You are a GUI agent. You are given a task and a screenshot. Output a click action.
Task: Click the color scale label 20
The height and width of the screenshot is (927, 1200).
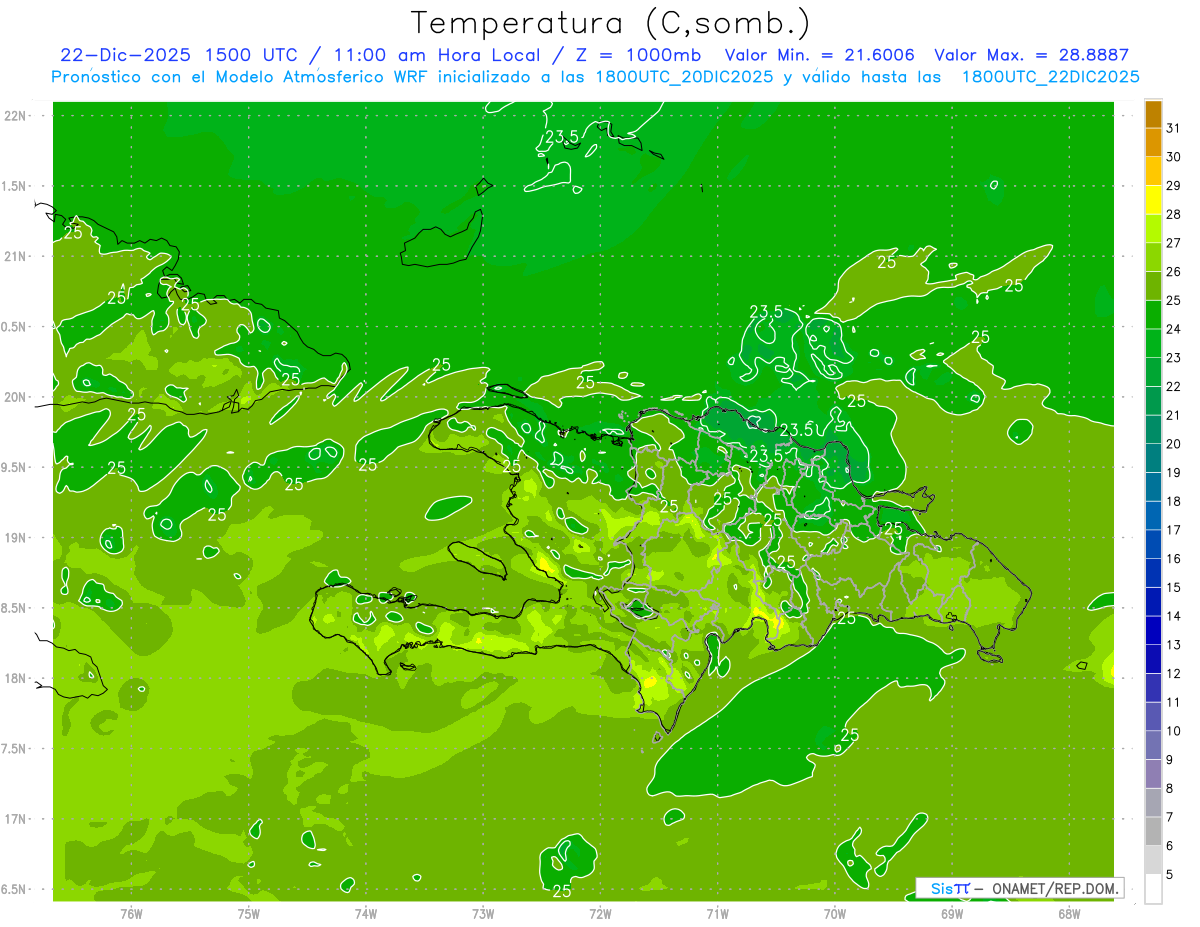1174,443
